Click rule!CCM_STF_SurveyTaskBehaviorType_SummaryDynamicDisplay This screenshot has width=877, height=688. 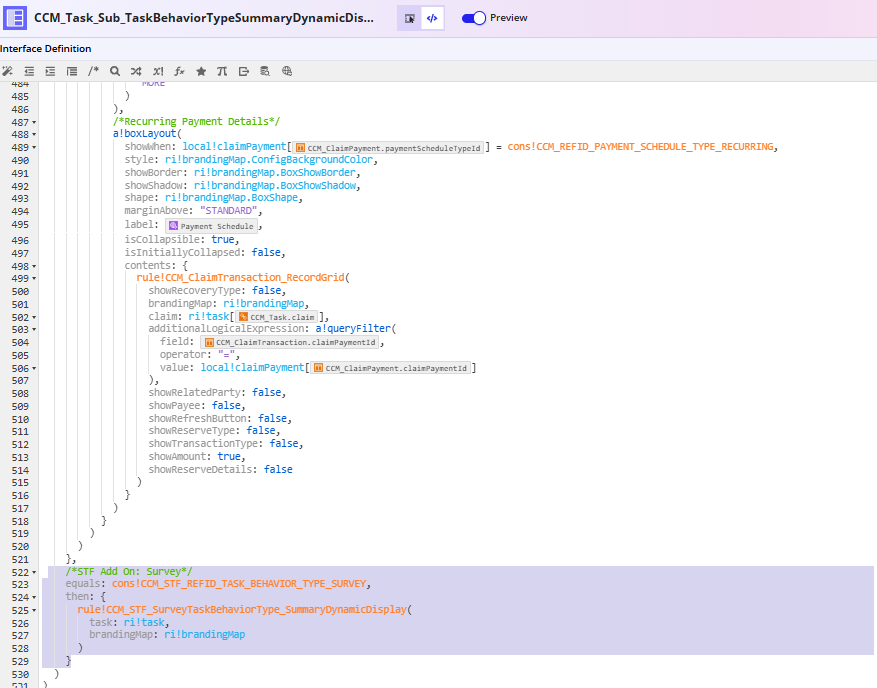242,609
